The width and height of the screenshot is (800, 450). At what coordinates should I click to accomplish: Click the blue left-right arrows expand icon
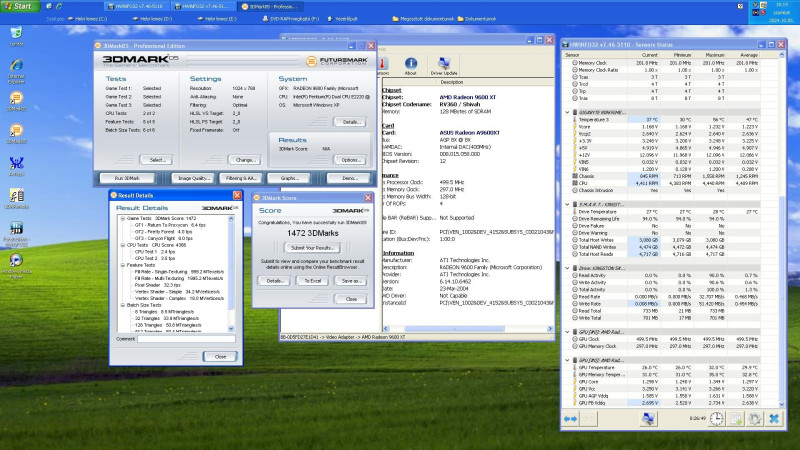click(570, 419)
